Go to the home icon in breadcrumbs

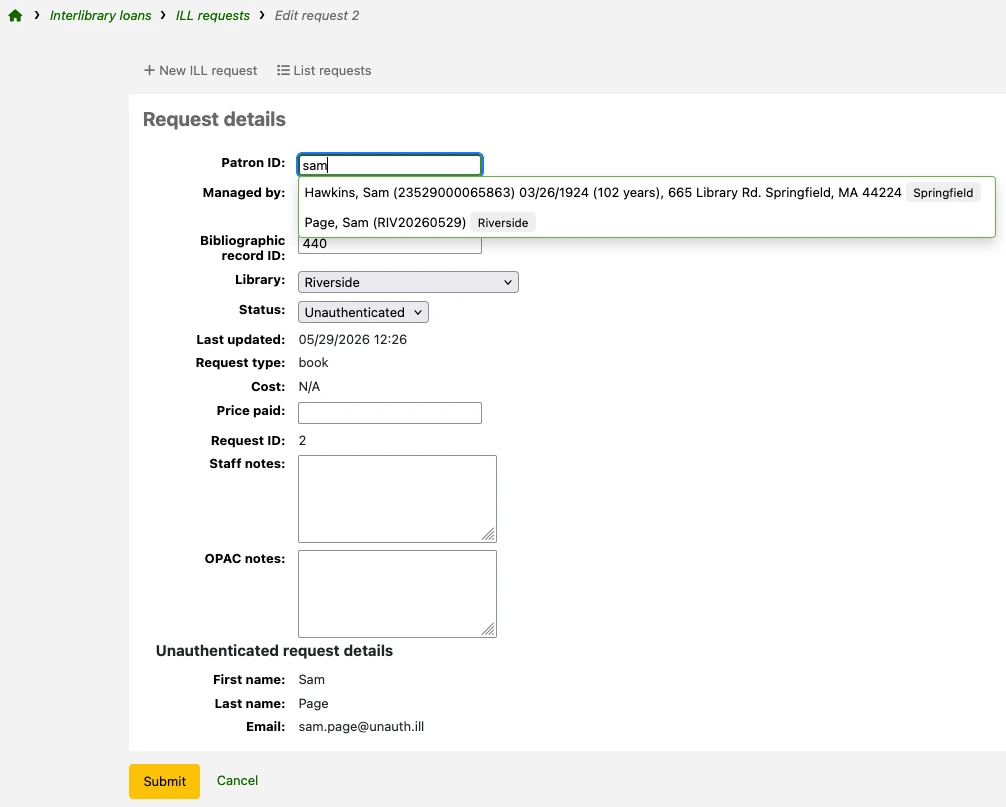[x=15, y=16]
